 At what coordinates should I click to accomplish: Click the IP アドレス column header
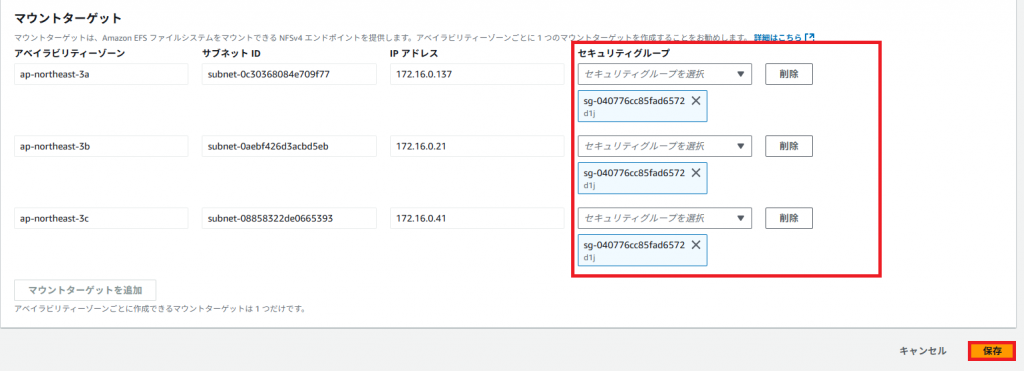414,53
